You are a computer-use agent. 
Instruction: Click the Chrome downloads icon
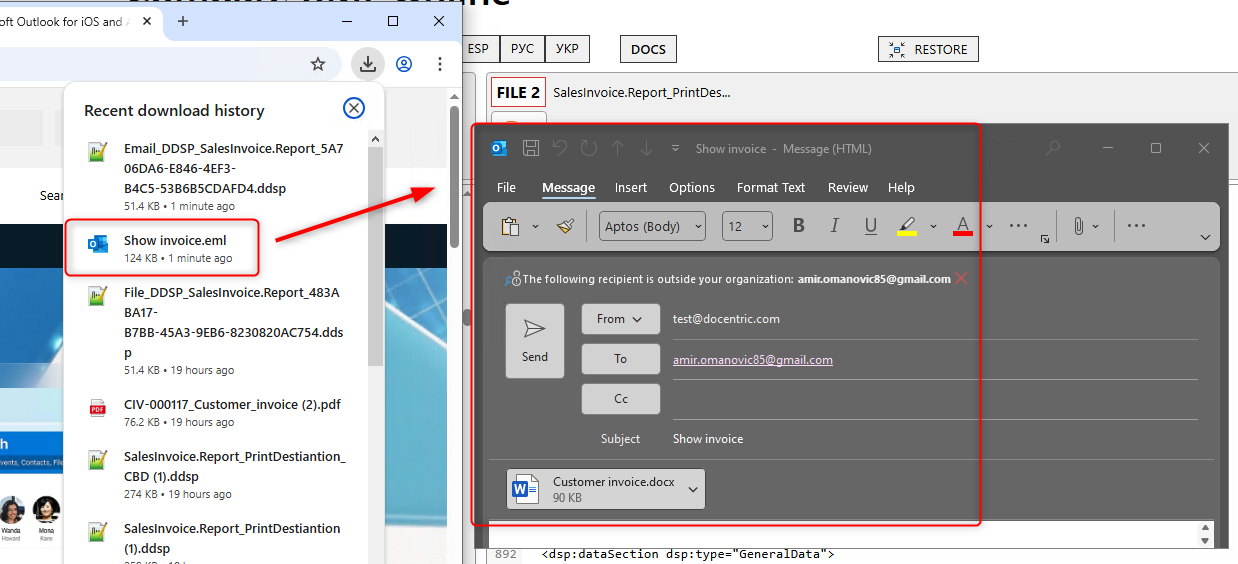click(368, 64)
